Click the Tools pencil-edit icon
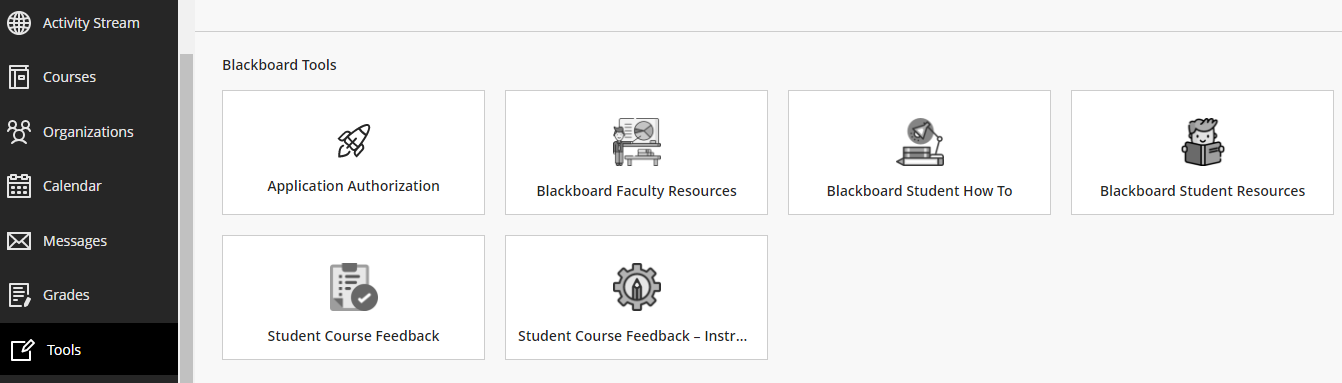The image size is (1342, 383). click(x=22, y=350)
